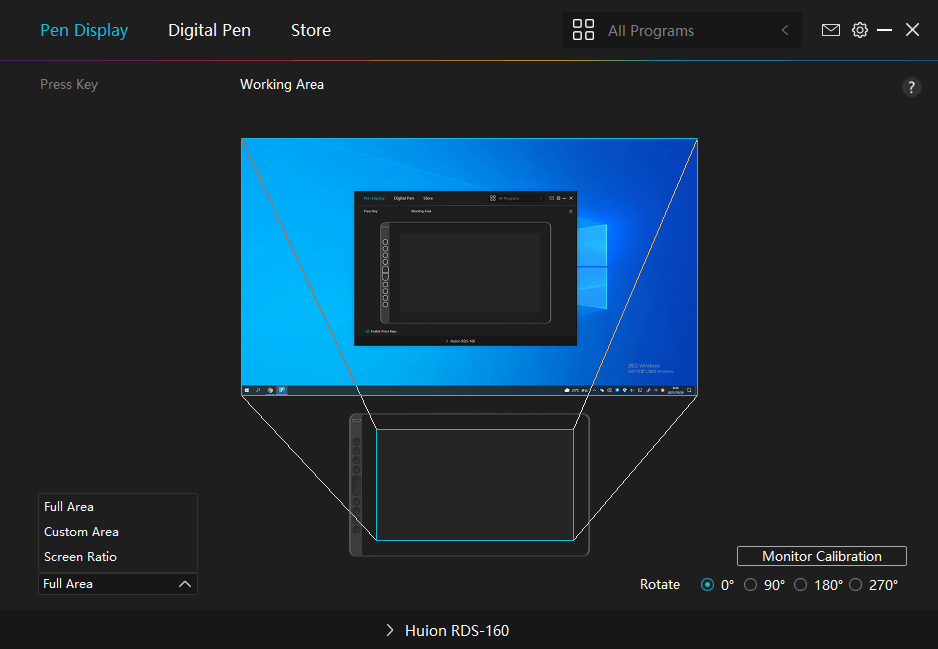The width and height of the screenshot is (938, 649).
Task: Open the Press Key section
Action: (x=69, y=85)
